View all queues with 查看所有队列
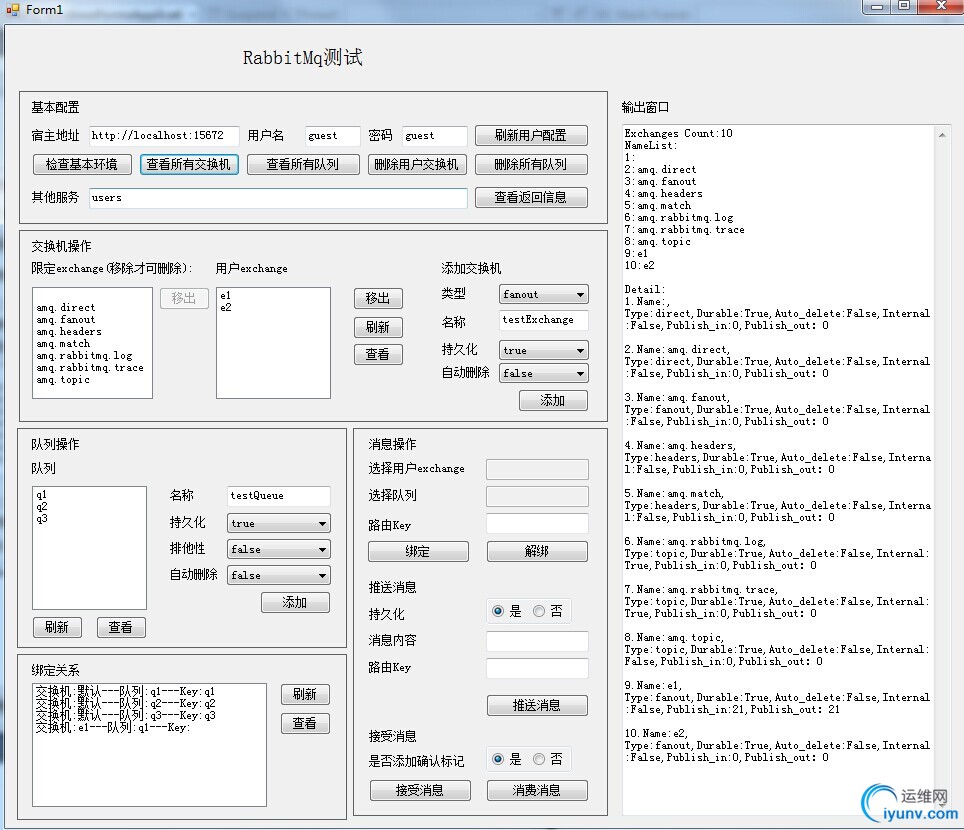 [x=303, y=164]
